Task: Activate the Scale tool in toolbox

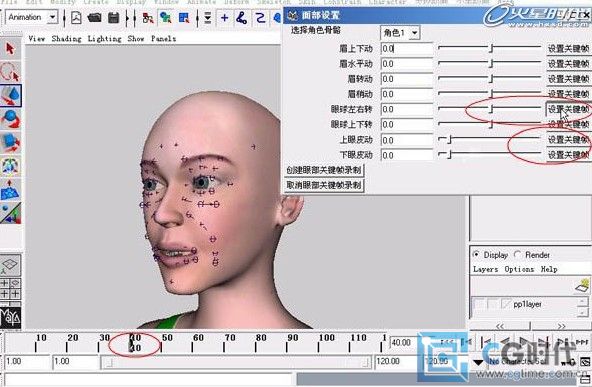Action: (10, 143)
